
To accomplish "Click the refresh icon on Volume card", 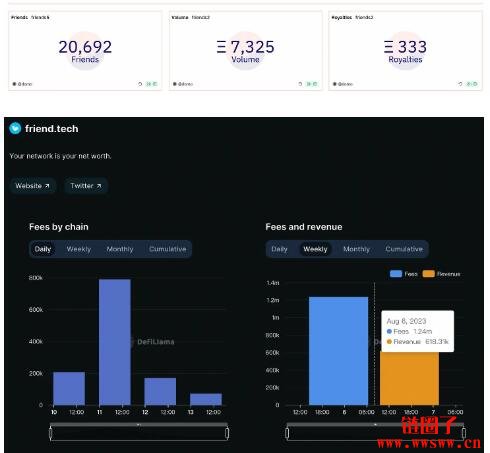I will [300, 84].
